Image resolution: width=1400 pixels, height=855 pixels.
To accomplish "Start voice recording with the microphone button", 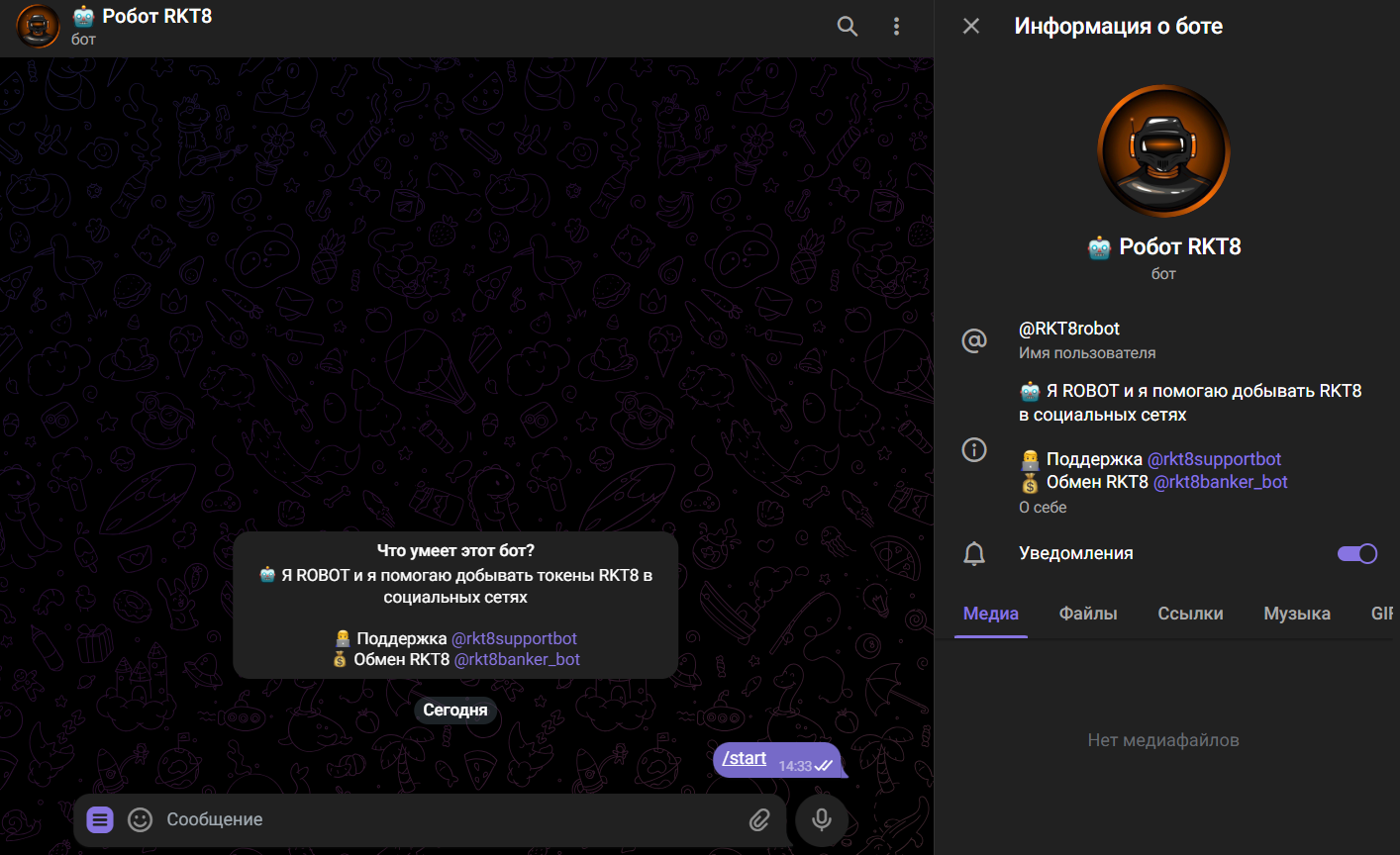I will coord(821,819).
